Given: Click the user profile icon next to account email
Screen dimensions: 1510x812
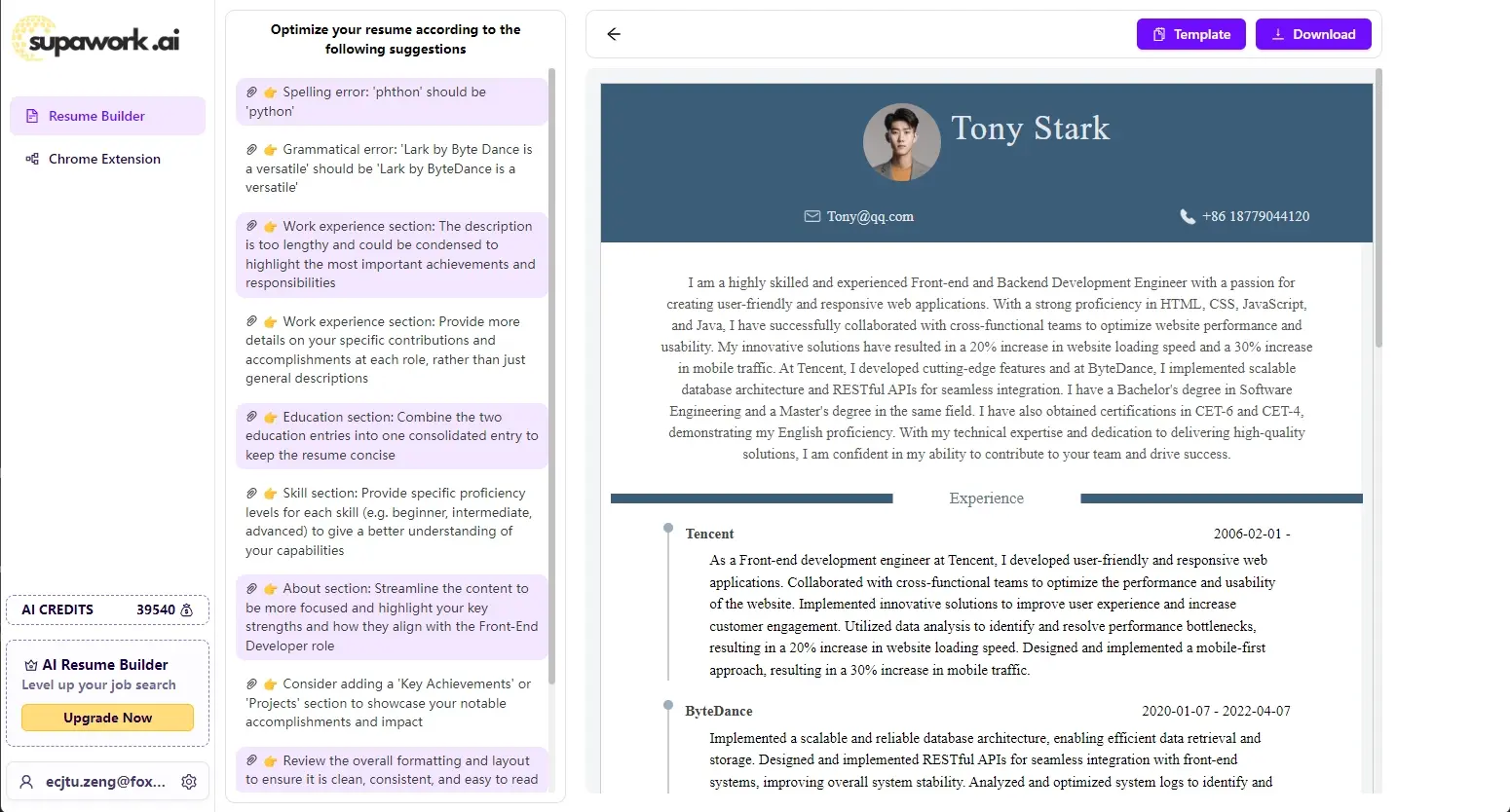Looking at the screenshot, I should coord(27,781).
